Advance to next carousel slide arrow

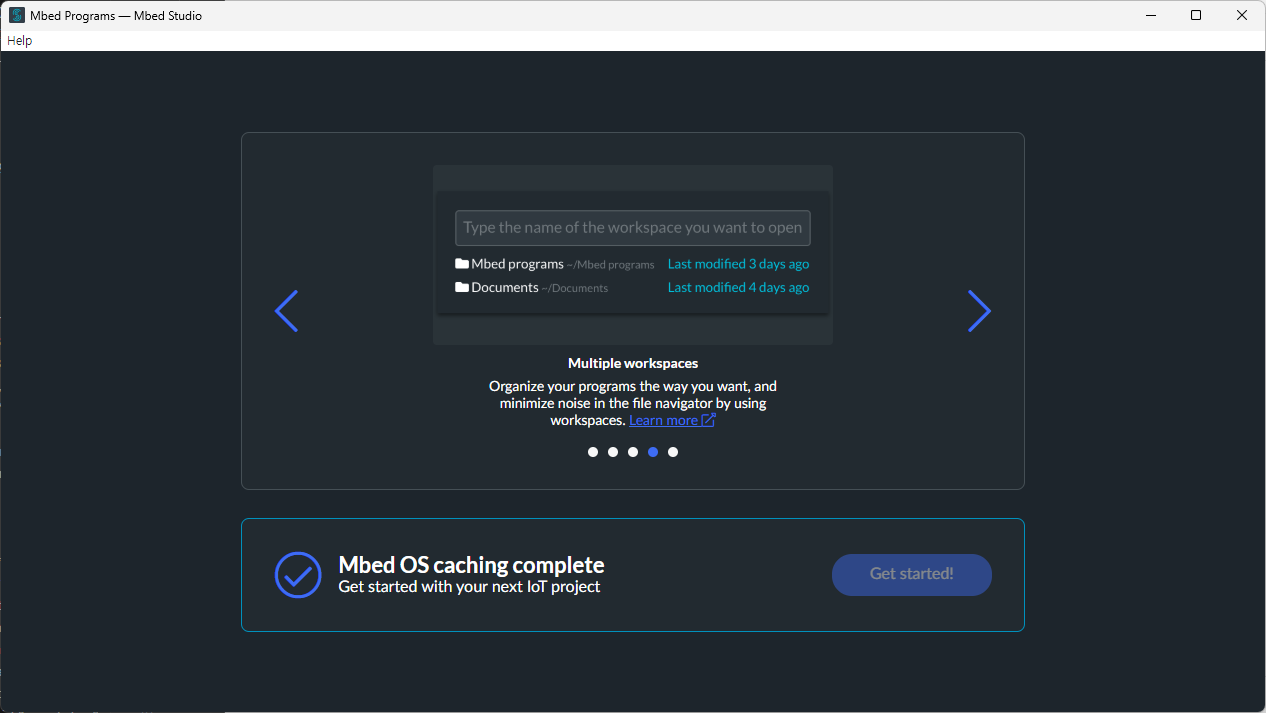pyautogui.click(x=979, y=311)
